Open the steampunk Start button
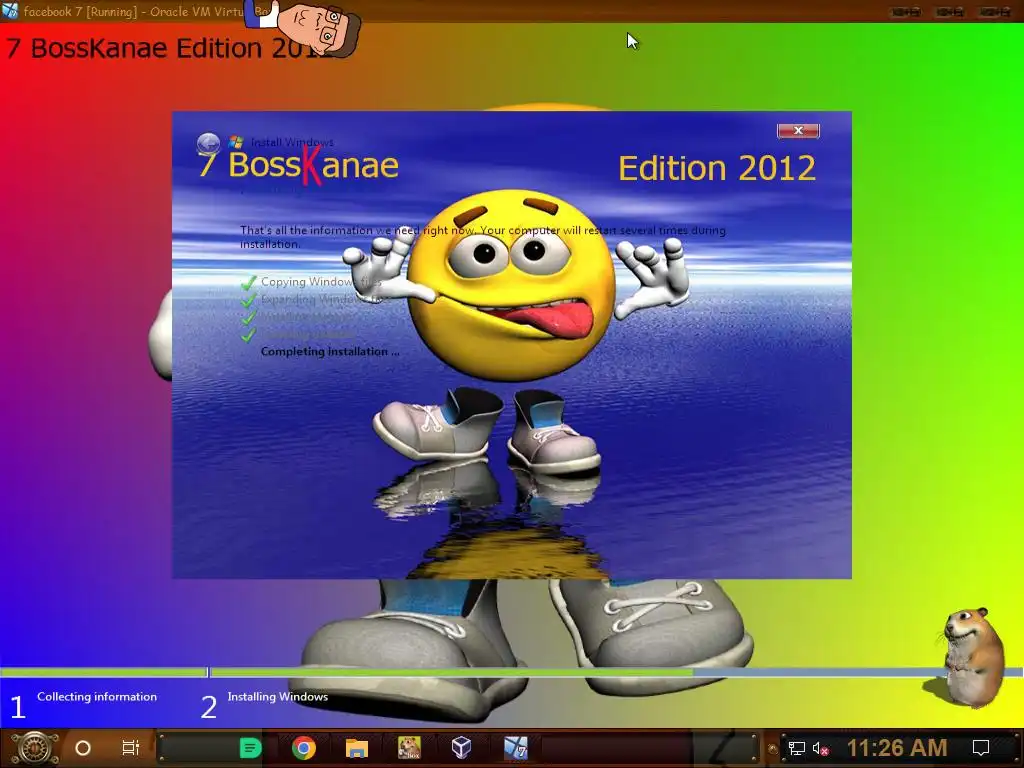This screenshot has width=1024, height=768. 35,748
